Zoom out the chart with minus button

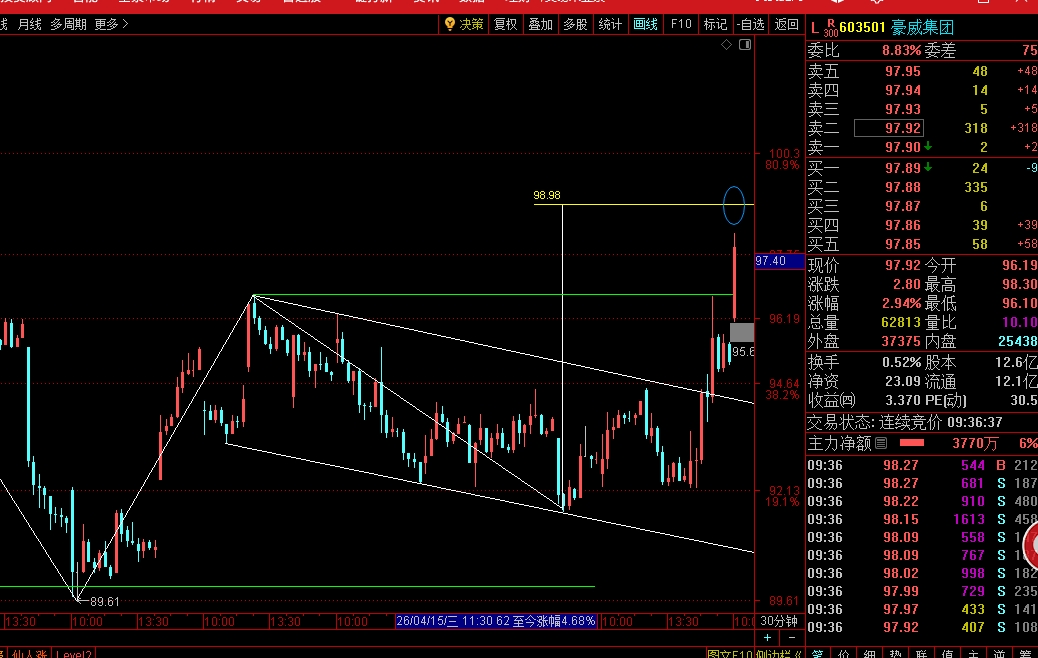(792, 637)
